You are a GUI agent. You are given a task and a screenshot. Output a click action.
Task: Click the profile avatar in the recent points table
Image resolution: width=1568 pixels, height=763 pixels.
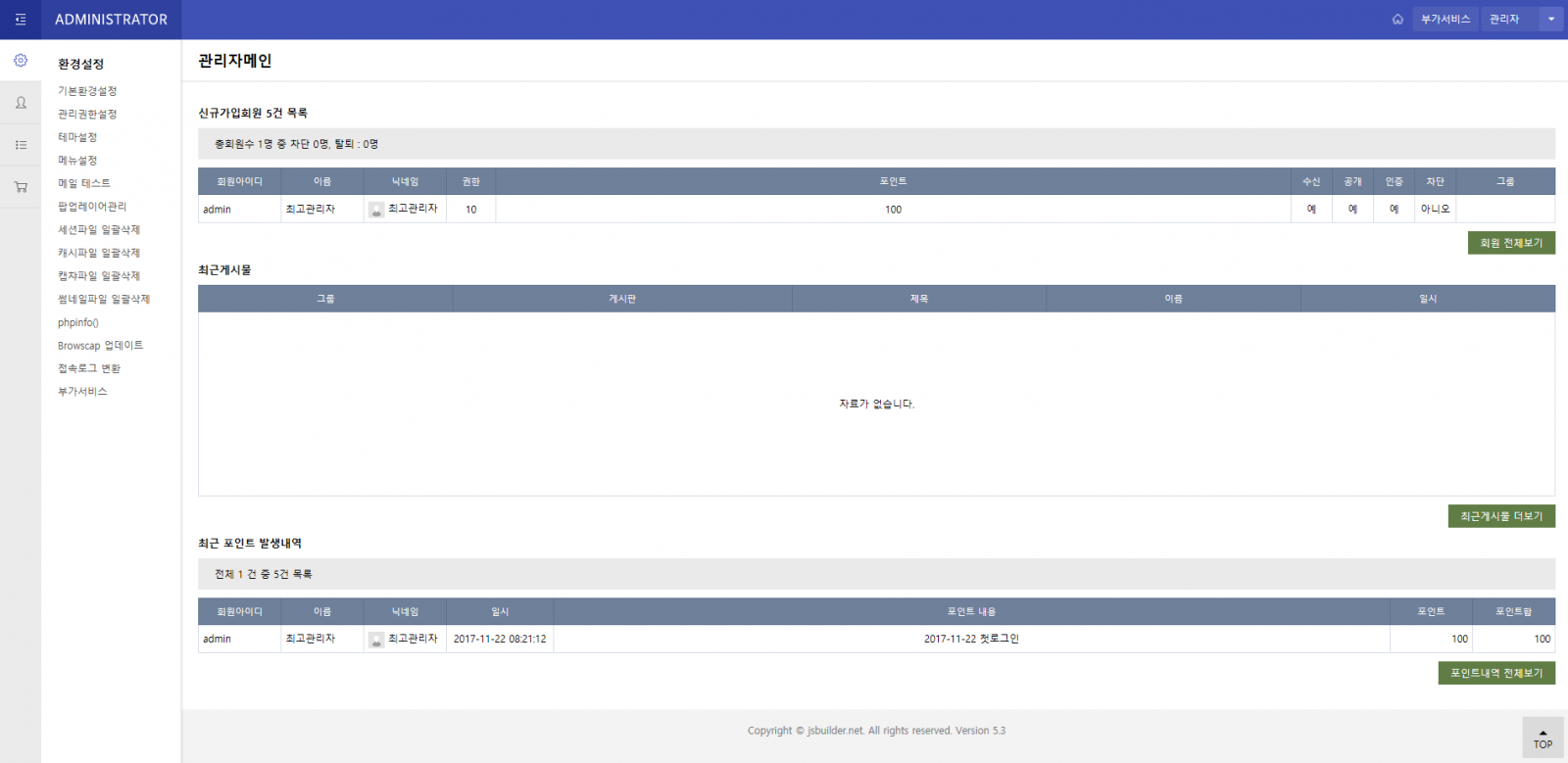(376, 640)
